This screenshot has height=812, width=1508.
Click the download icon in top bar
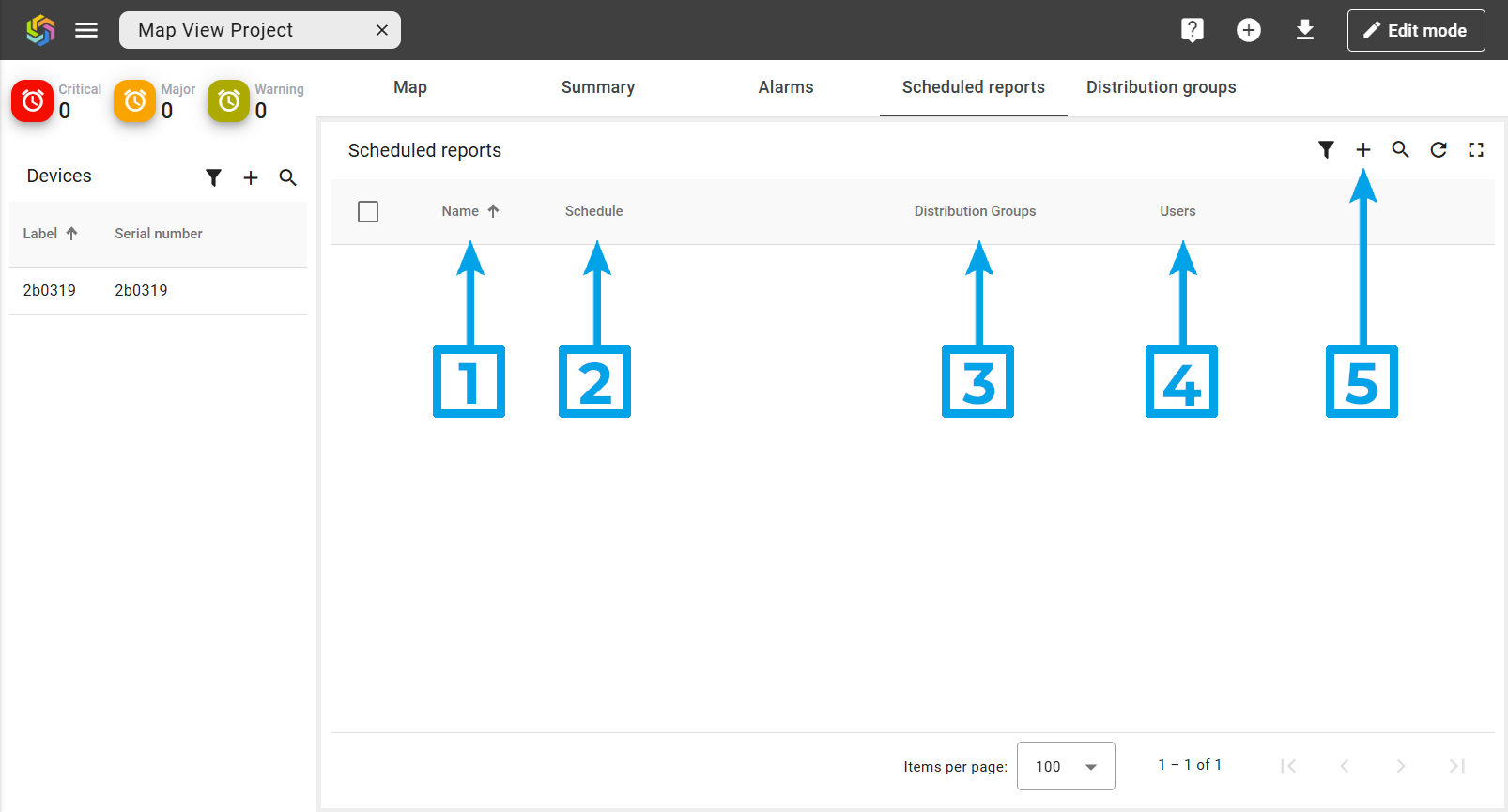point(1304,30)
